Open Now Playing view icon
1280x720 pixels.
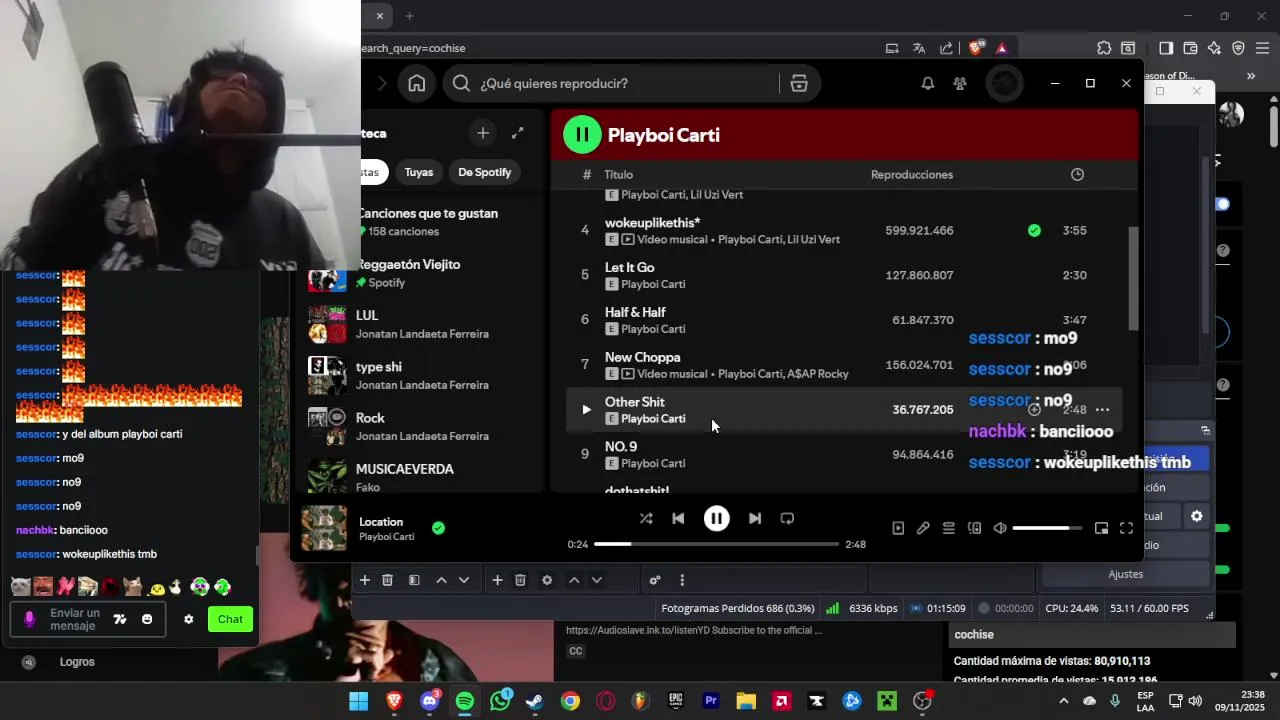898,528
